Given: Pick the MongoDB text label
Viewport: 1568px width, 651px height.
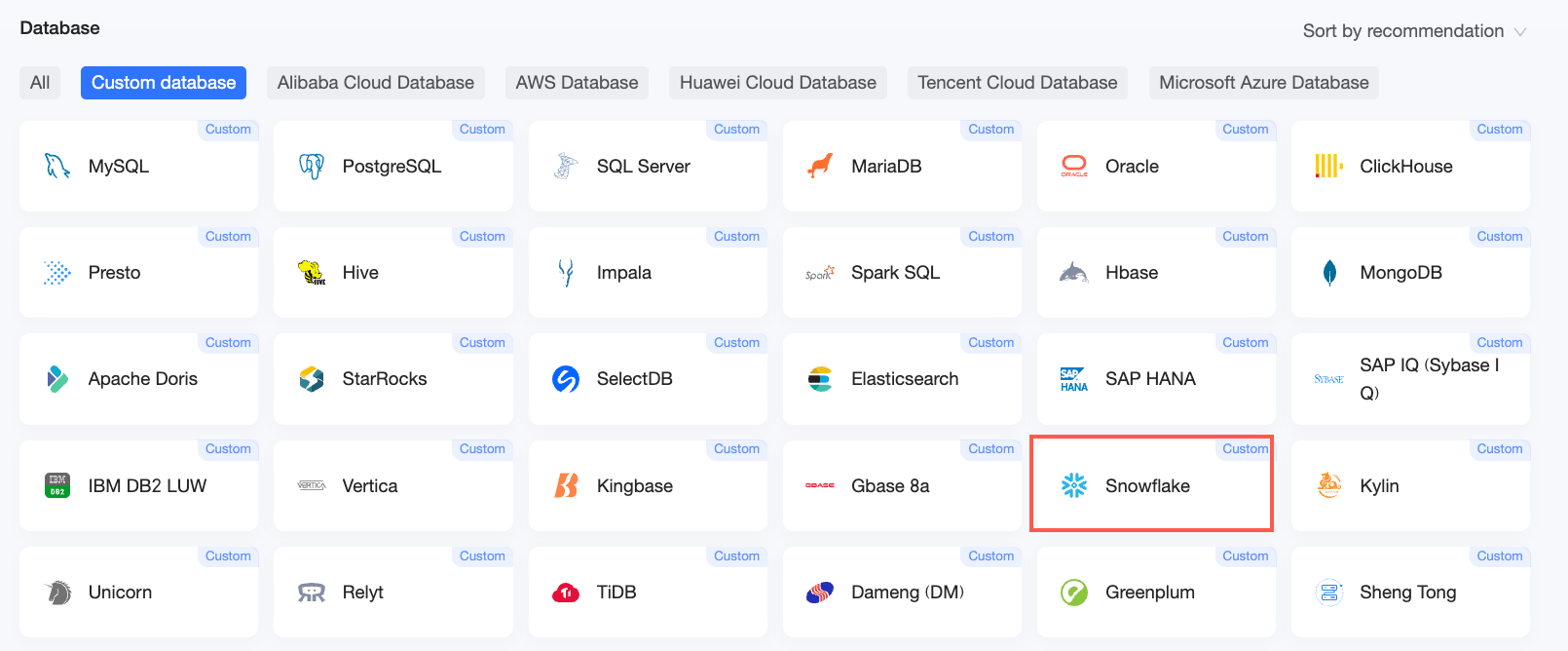Looking at the screenshot, I should [x=1400, y=273].
